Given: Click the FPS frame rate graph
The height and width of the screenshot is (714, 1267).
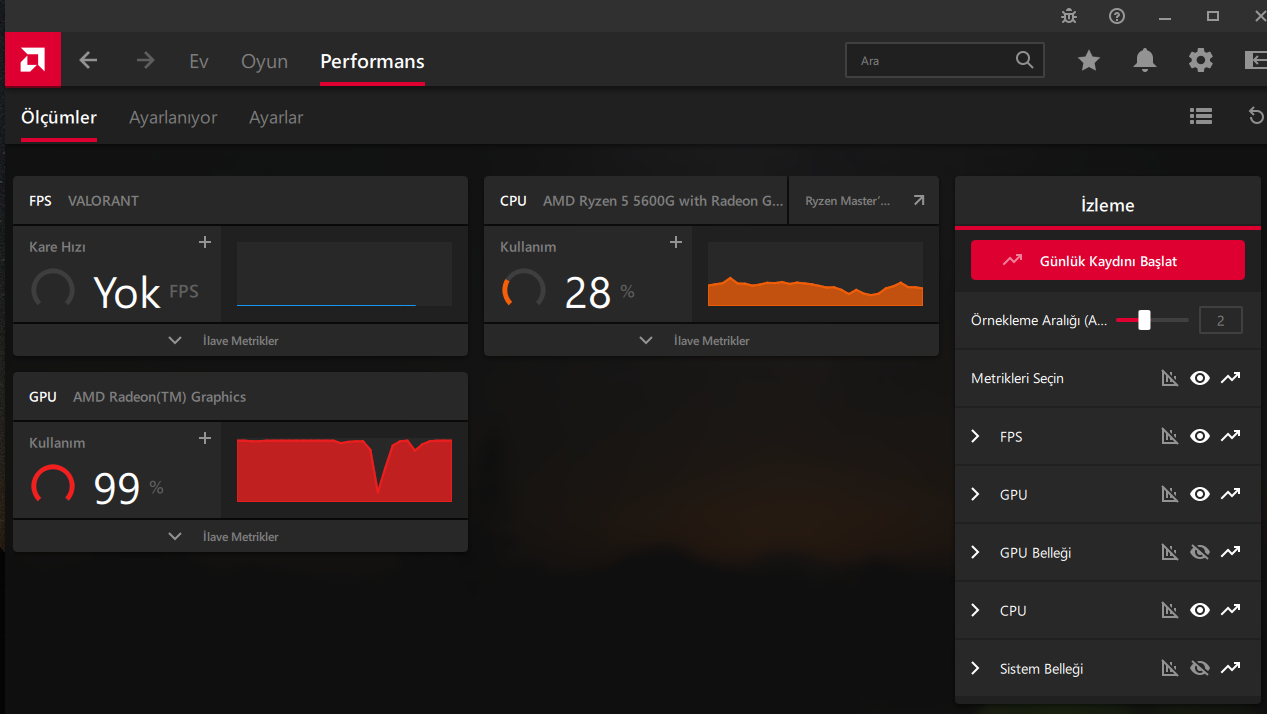Looking at the screenshot, I should [344, 274].
